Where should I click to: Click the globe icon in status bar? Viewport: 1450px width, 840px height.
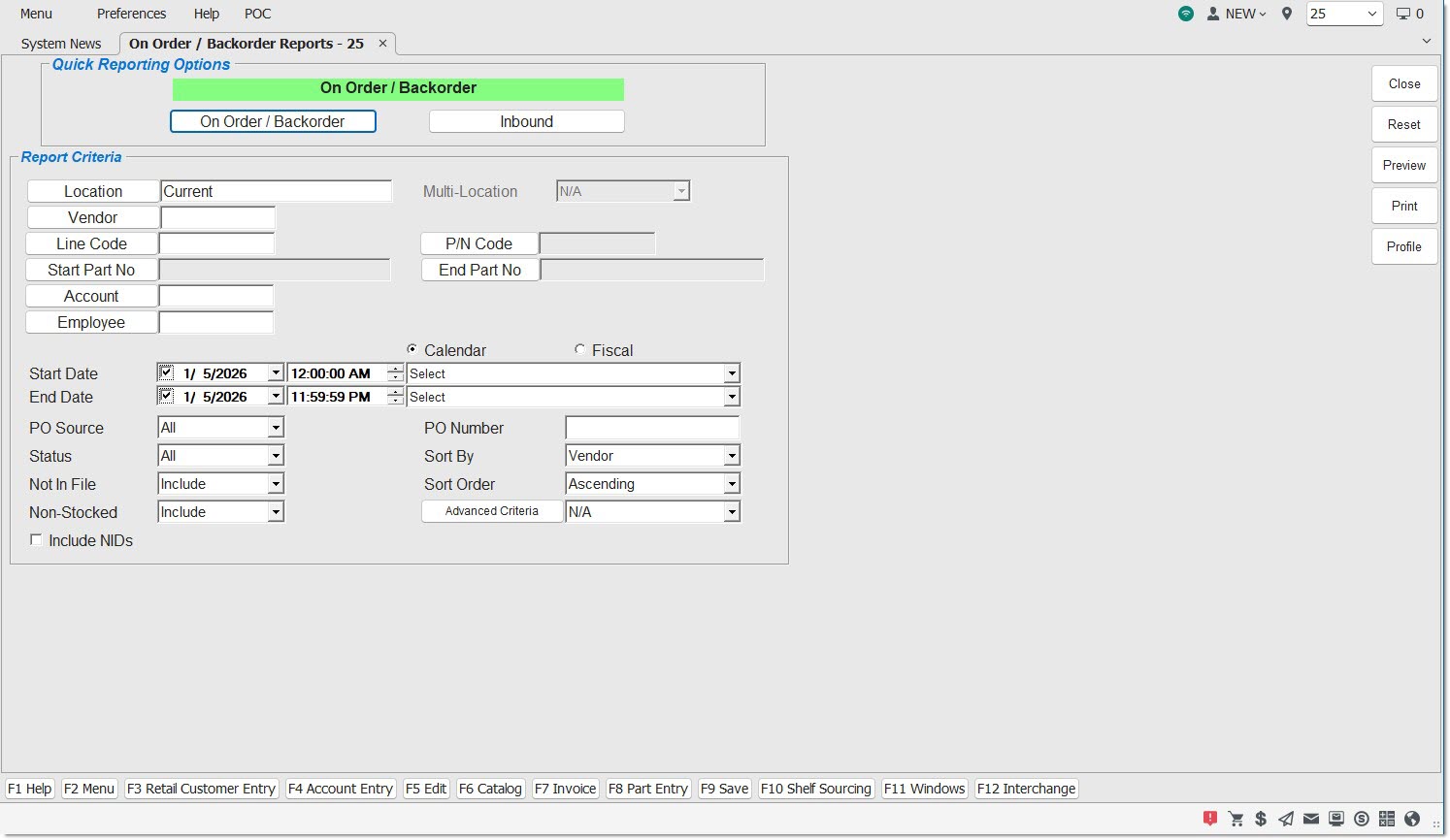[1412, 819]
